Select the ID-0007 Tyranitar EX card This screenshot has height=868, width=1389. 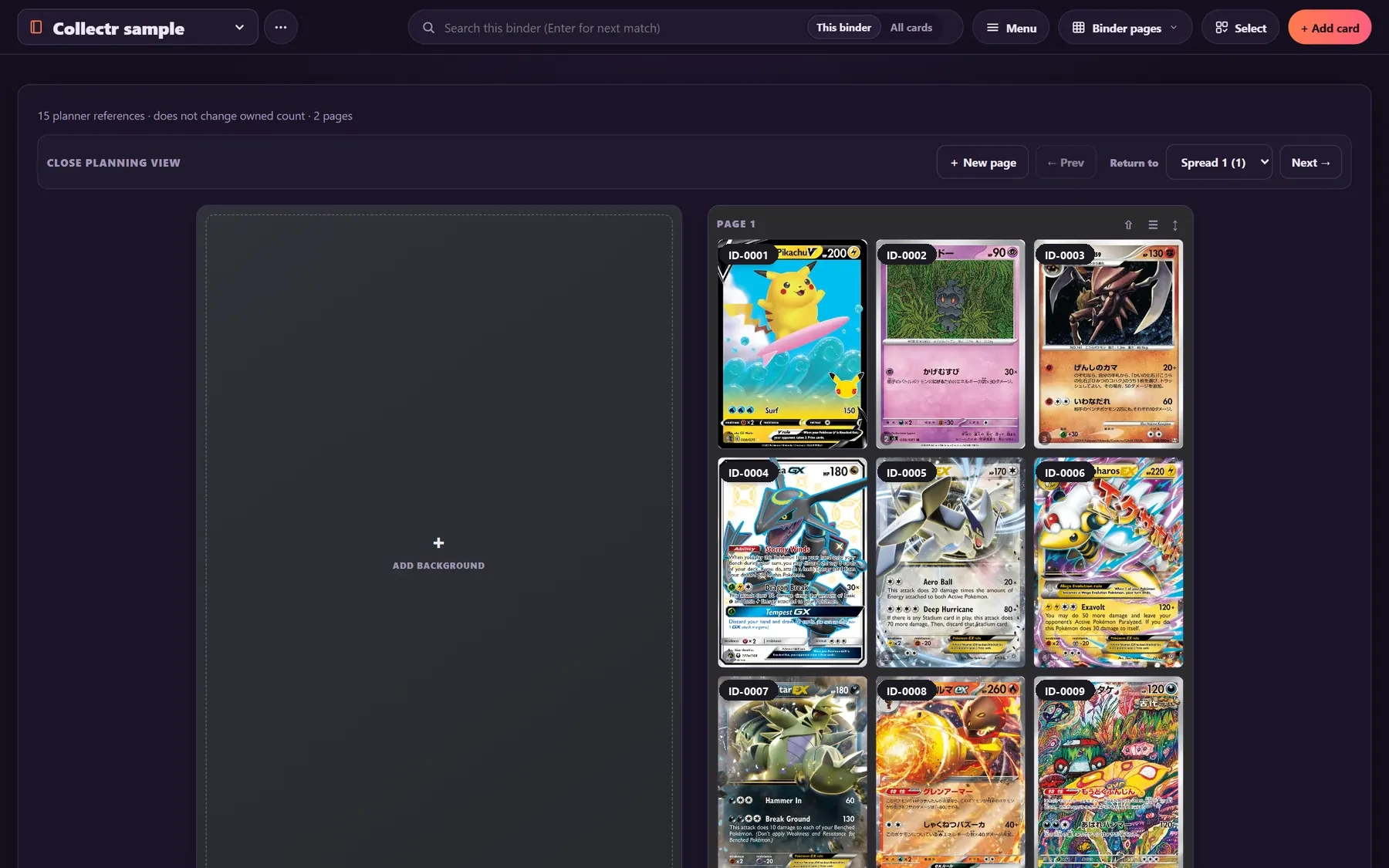point(792,772)
